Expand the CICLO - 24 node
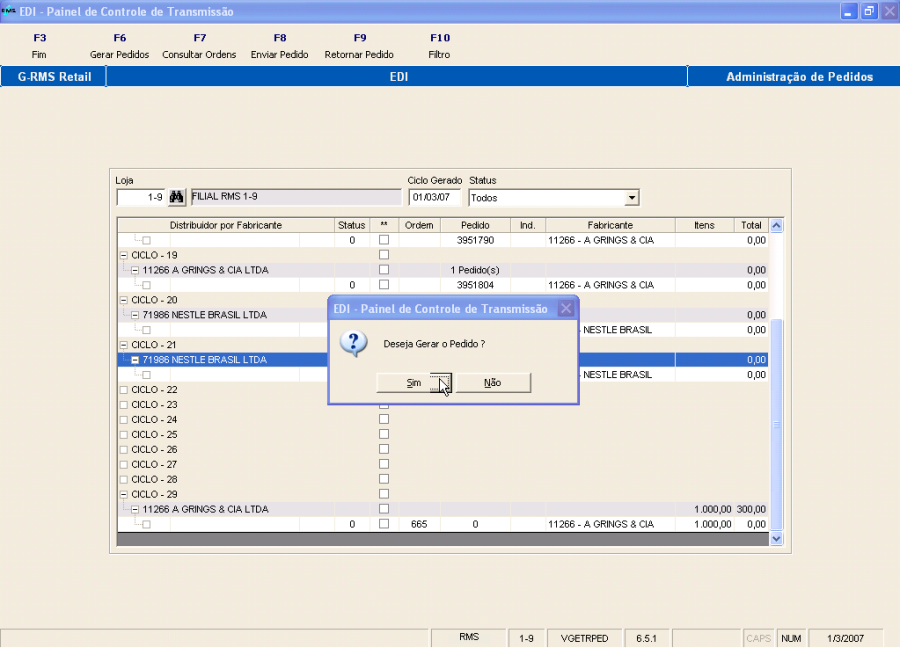 123,420
